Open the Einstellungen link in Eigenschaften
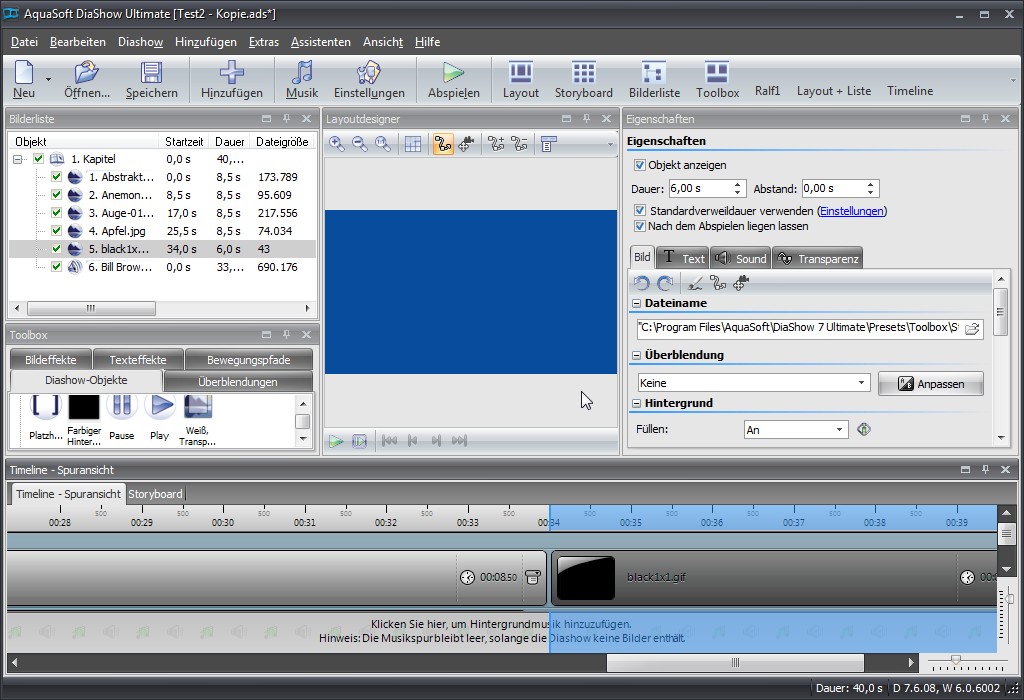Viewport: 1024px width, 700px height. pos(851,211)
